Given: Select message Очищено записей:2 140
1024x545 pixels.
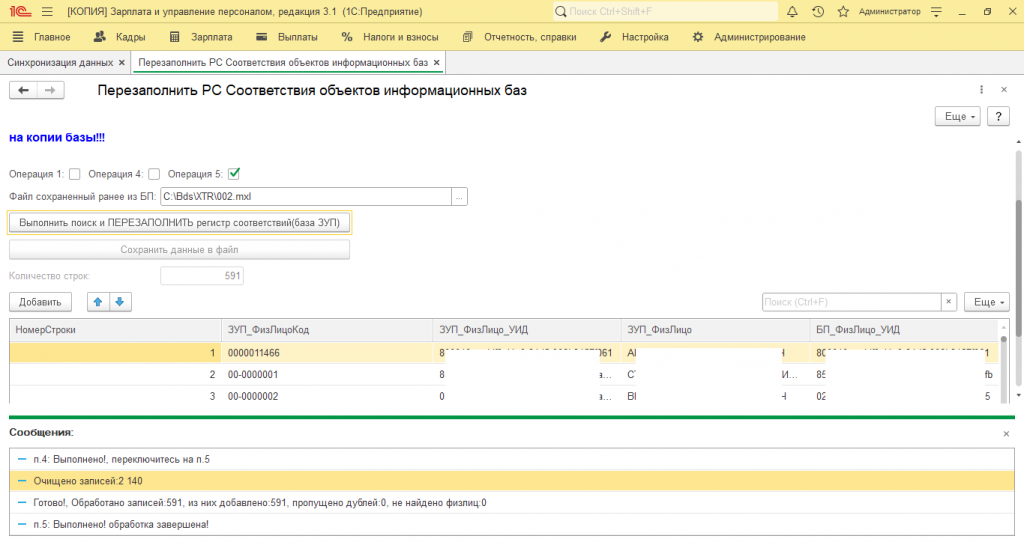Looking at the screenshot, I should point(512,481).
